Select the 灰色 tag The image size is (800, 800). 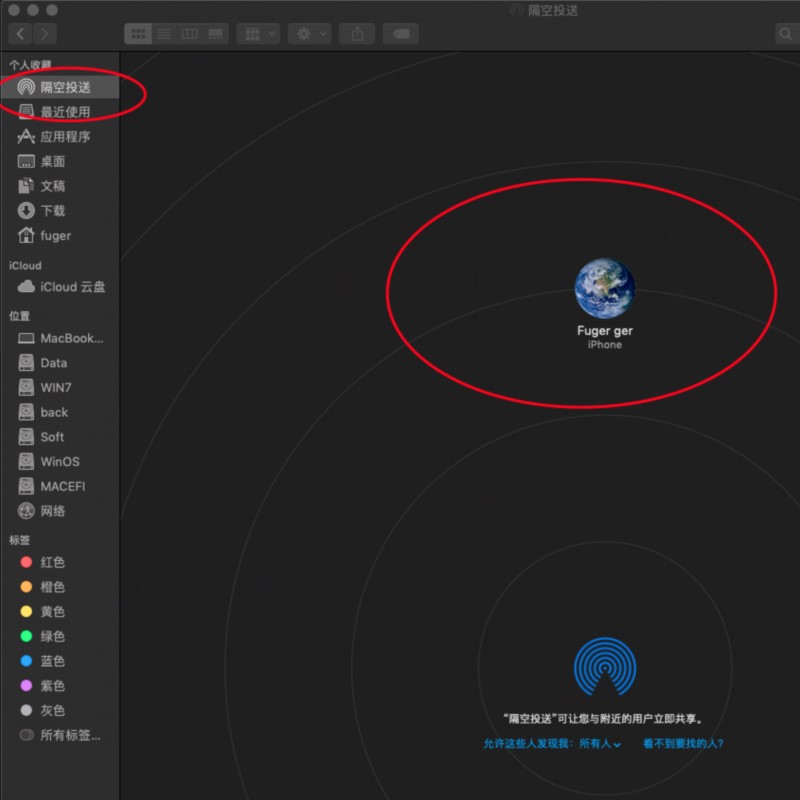tap(60, 710)
